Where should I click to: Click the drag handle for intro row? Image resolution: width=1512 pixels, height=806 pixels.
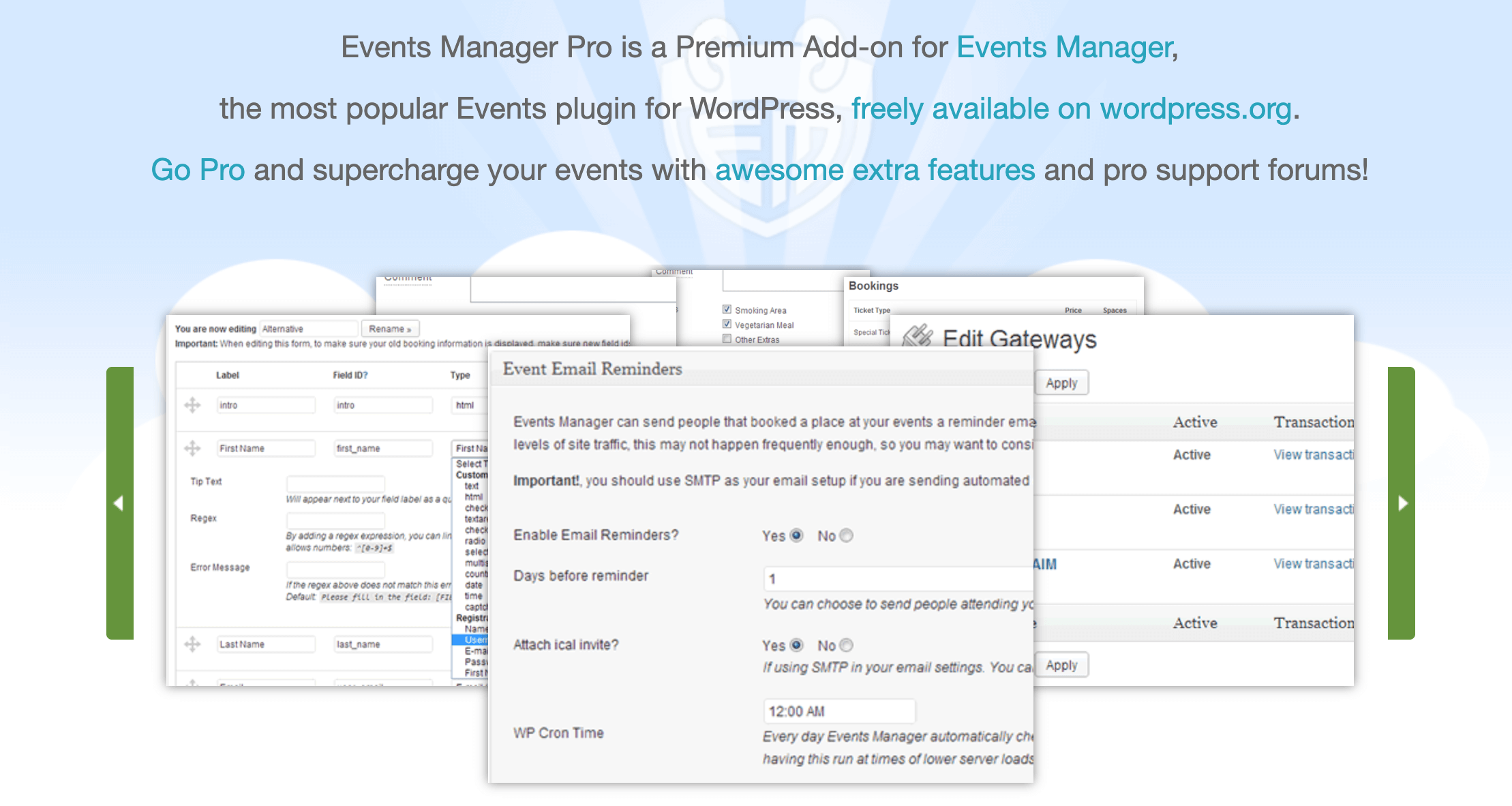coord(192,405)
